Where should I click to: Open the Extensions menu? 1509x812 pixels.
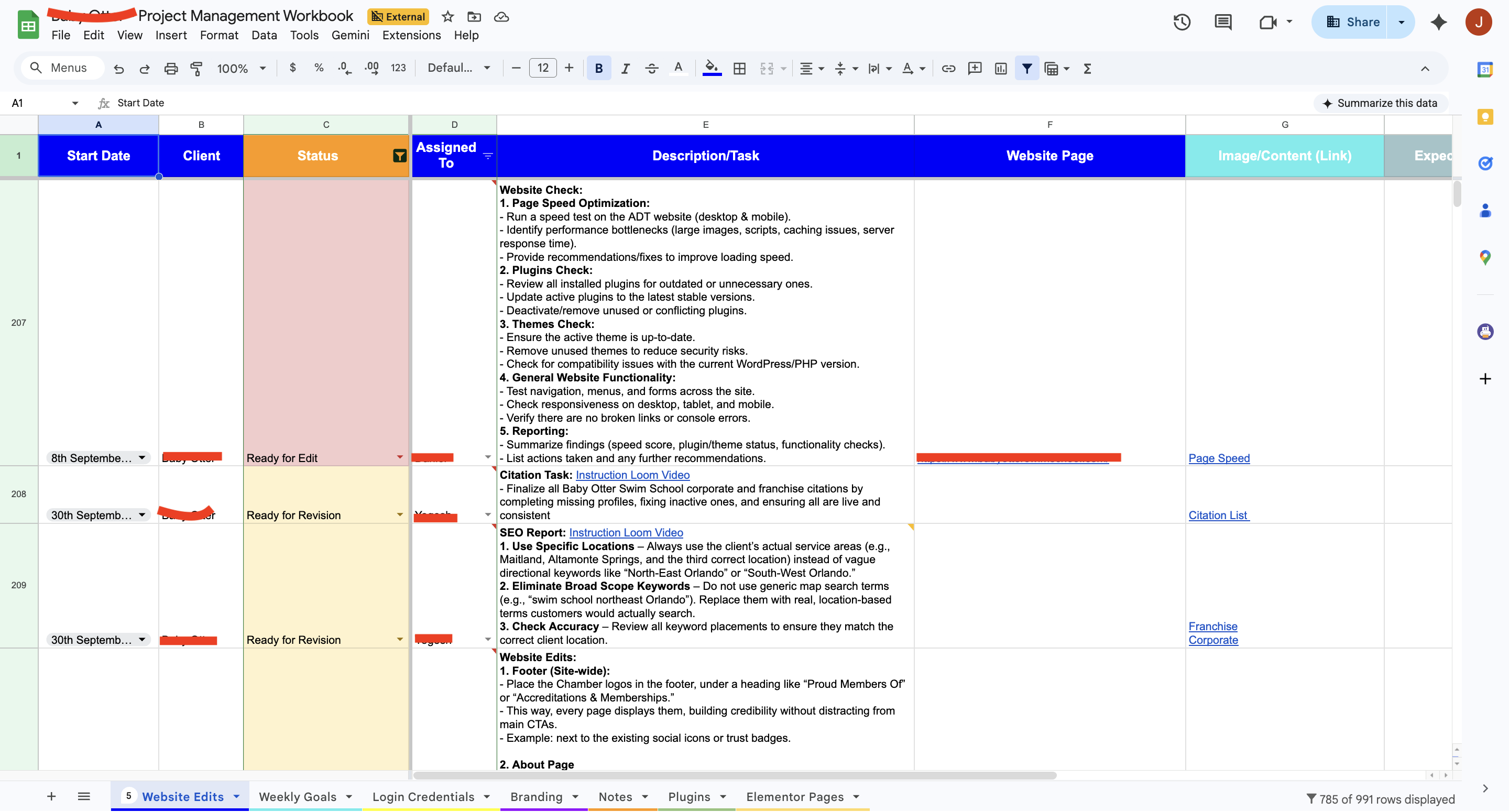click(x=411, y=35)
